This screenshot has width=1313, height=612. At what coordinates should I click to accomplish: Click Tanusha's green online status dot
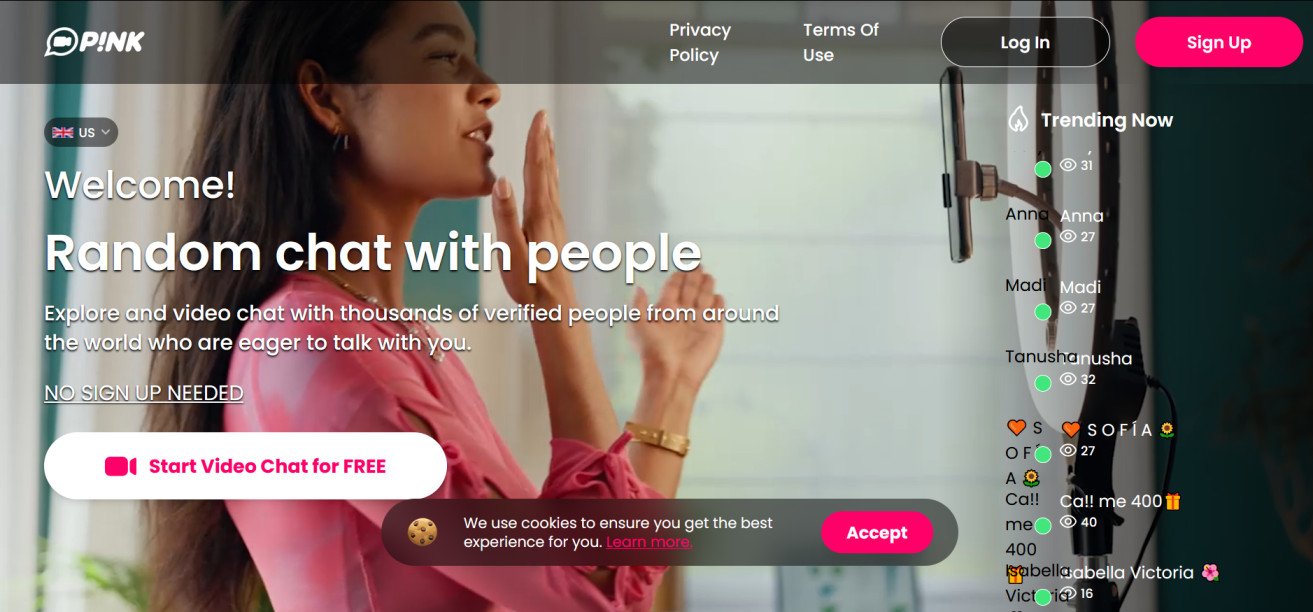(x=1043, y=383)
